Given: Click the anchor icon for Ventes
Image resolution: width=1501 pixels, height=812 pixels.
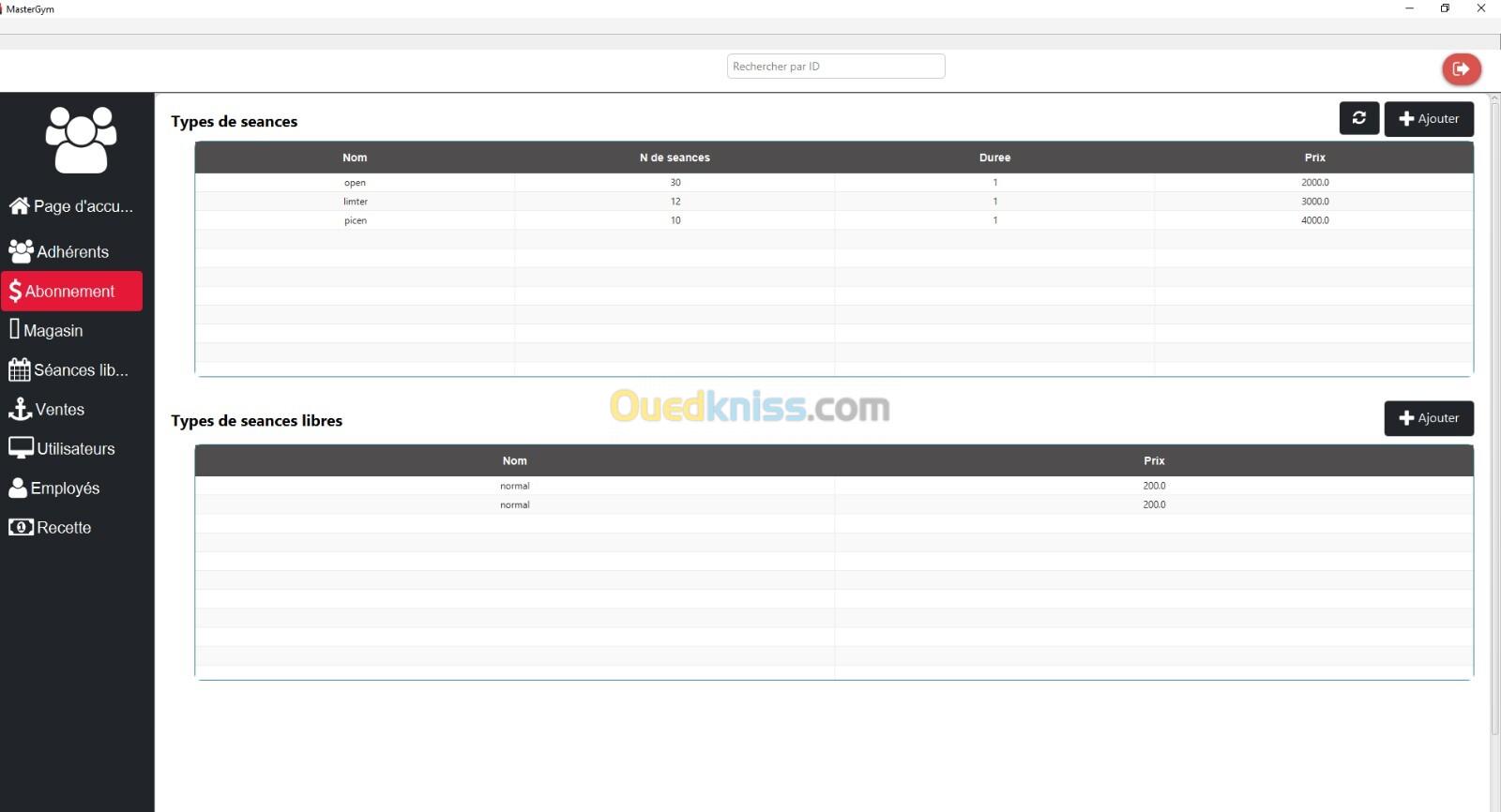Looking at the screenshot, I should pyautogui.click(x=20, y=409).
